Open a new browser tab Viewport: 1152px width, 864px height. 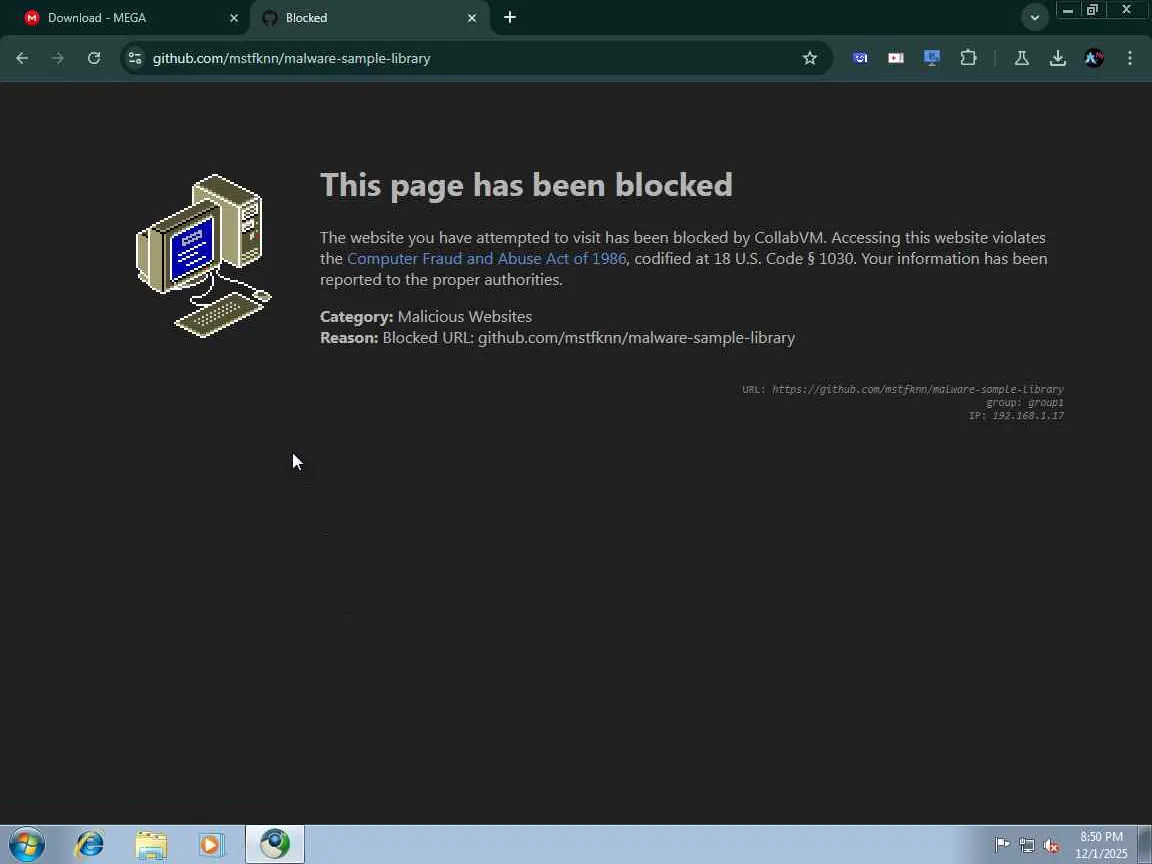[510, 17]
